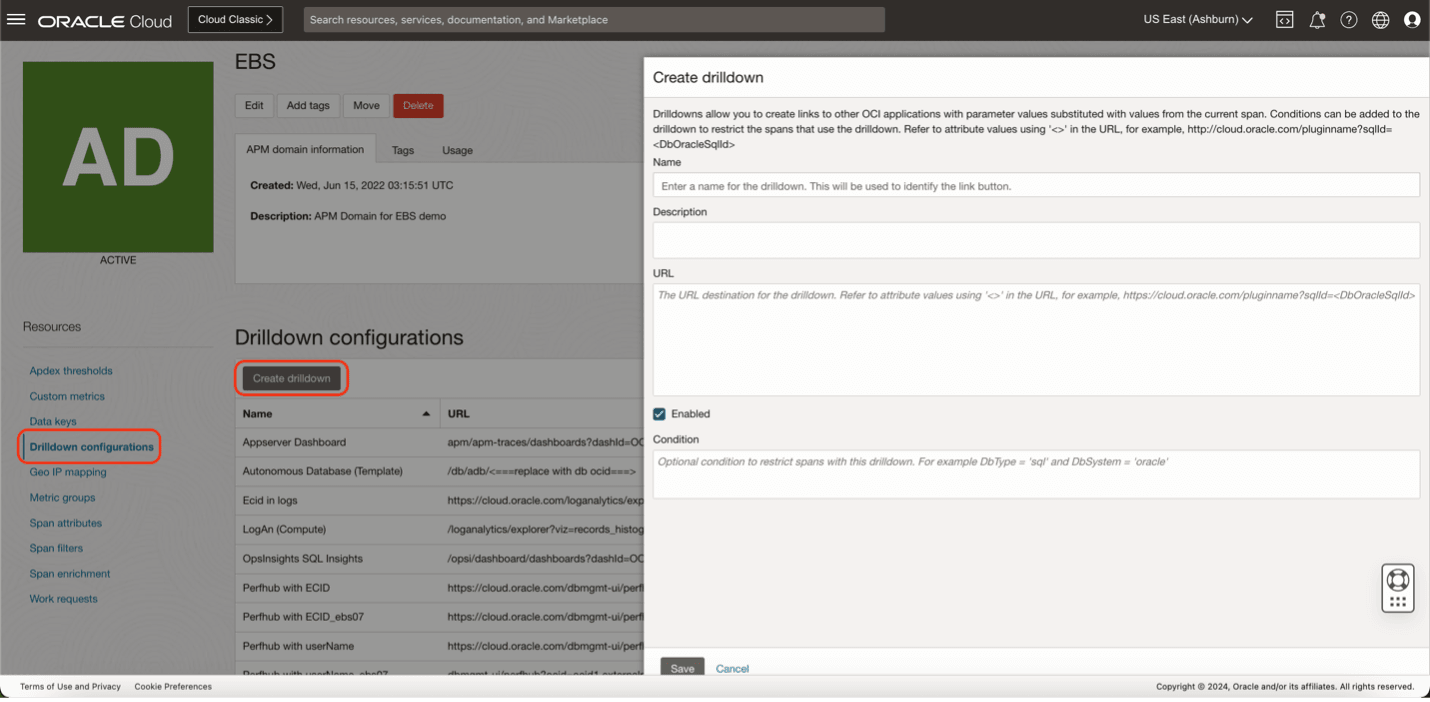Open Data keys in Resources

pyautogui.click(x=53, y=422)
